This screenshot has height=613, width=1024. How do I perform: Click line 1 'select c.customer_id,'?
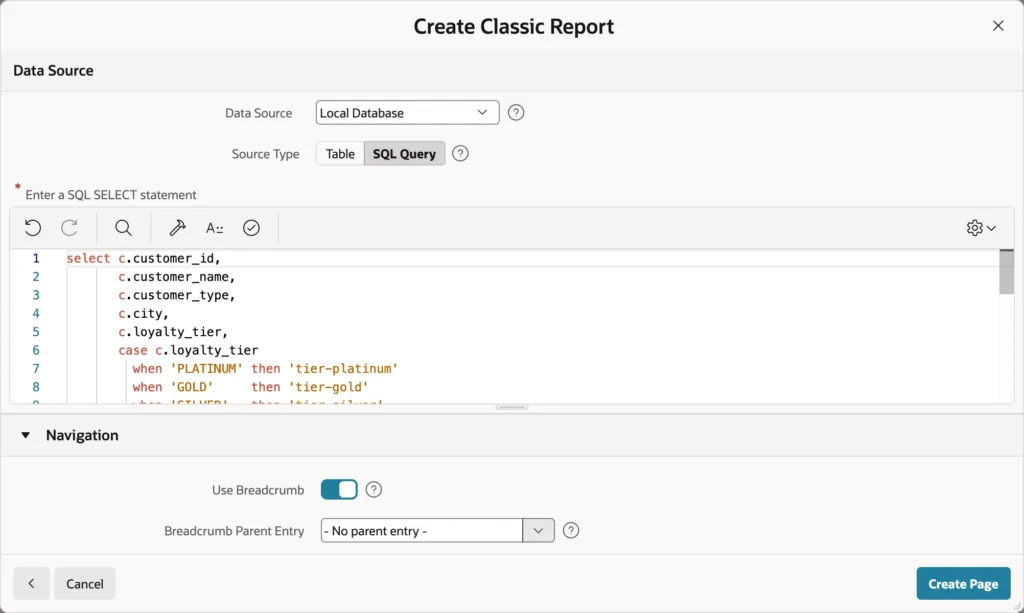click(144, 259)
